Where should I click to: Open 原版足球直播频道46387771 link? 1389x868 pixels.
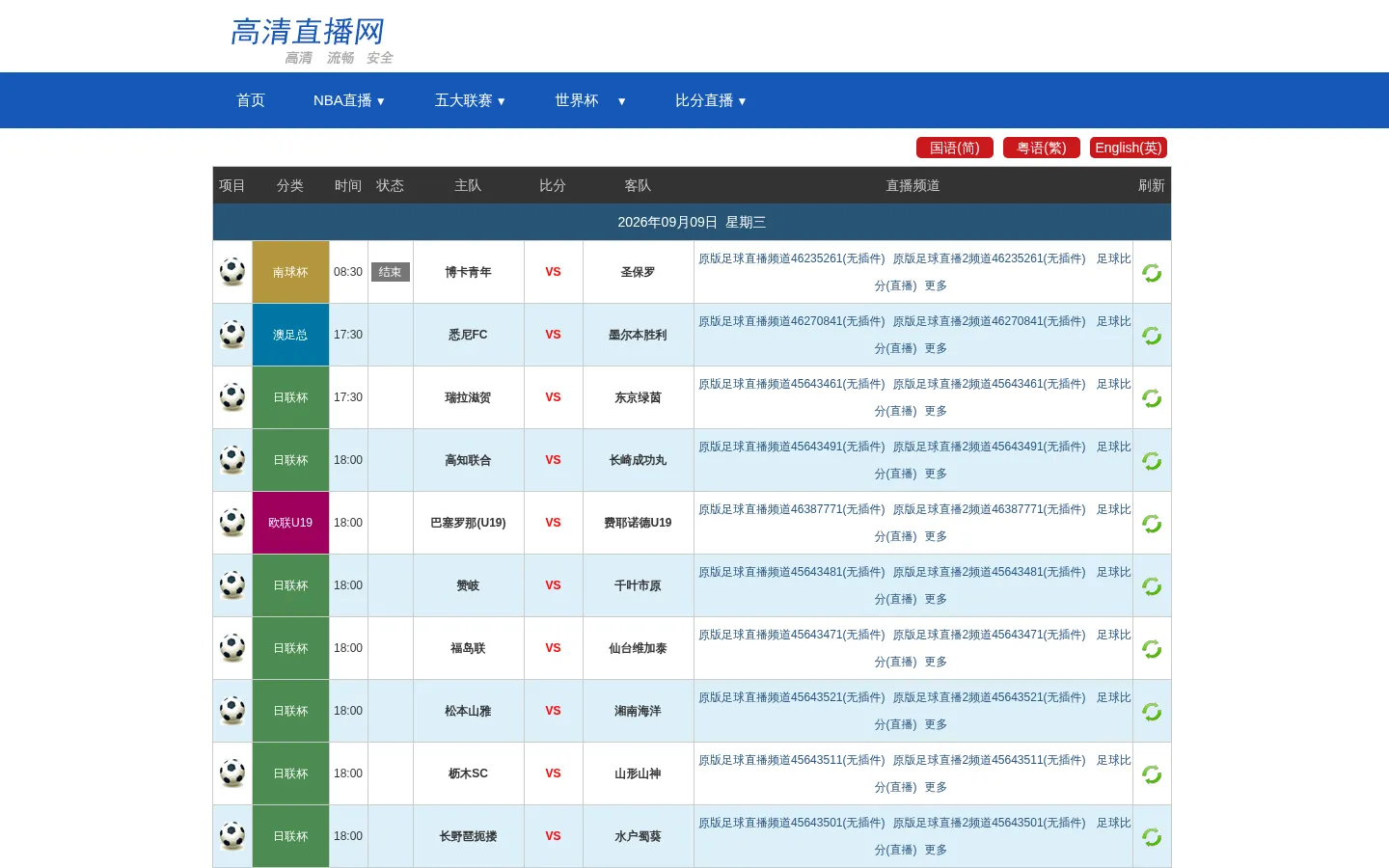(792, 509)
